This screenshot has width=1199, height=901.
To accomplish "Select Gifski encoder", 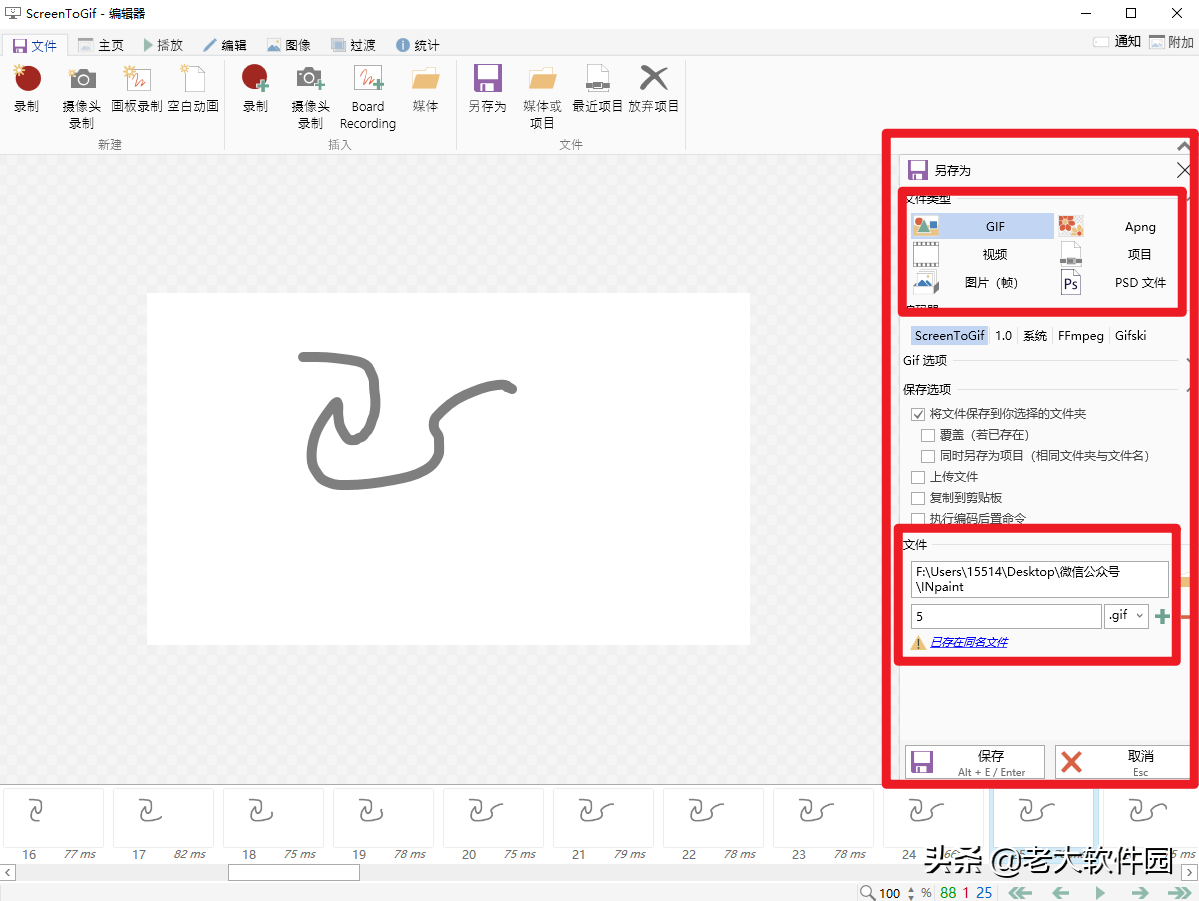I will pyautogui.click(x=1130, y=335).
